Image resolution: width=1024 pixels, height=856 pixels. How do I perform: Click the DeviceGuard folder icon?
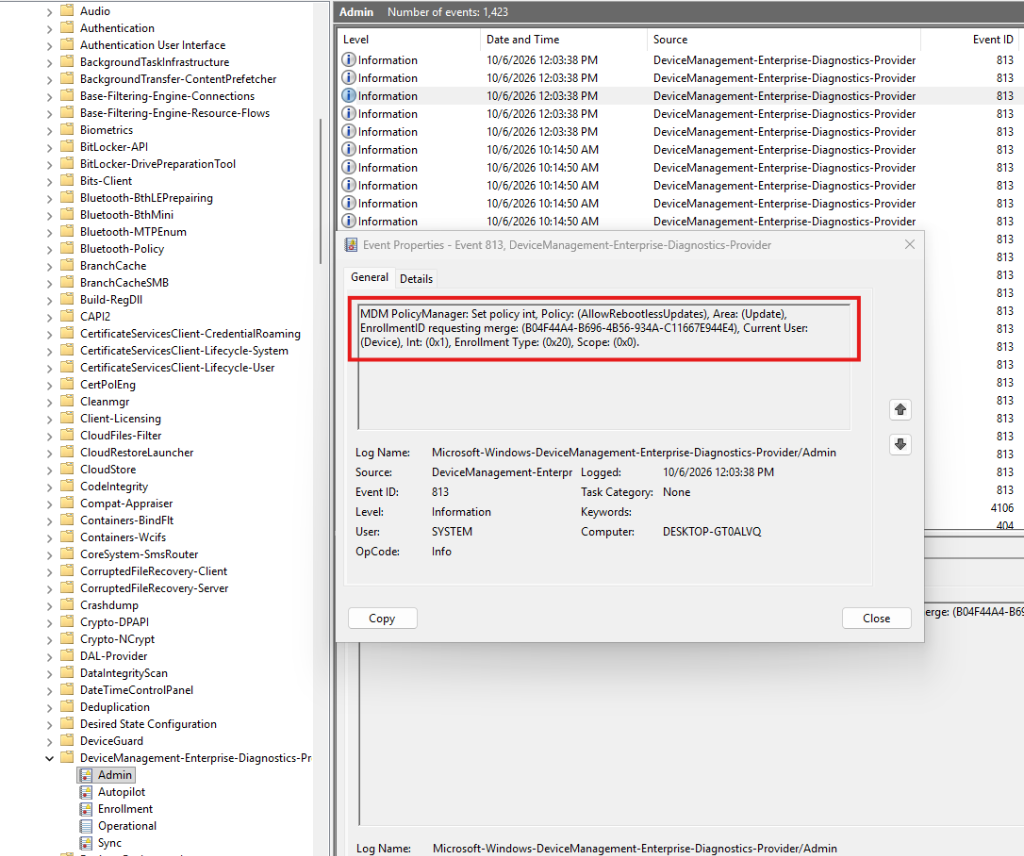point(67,741)
